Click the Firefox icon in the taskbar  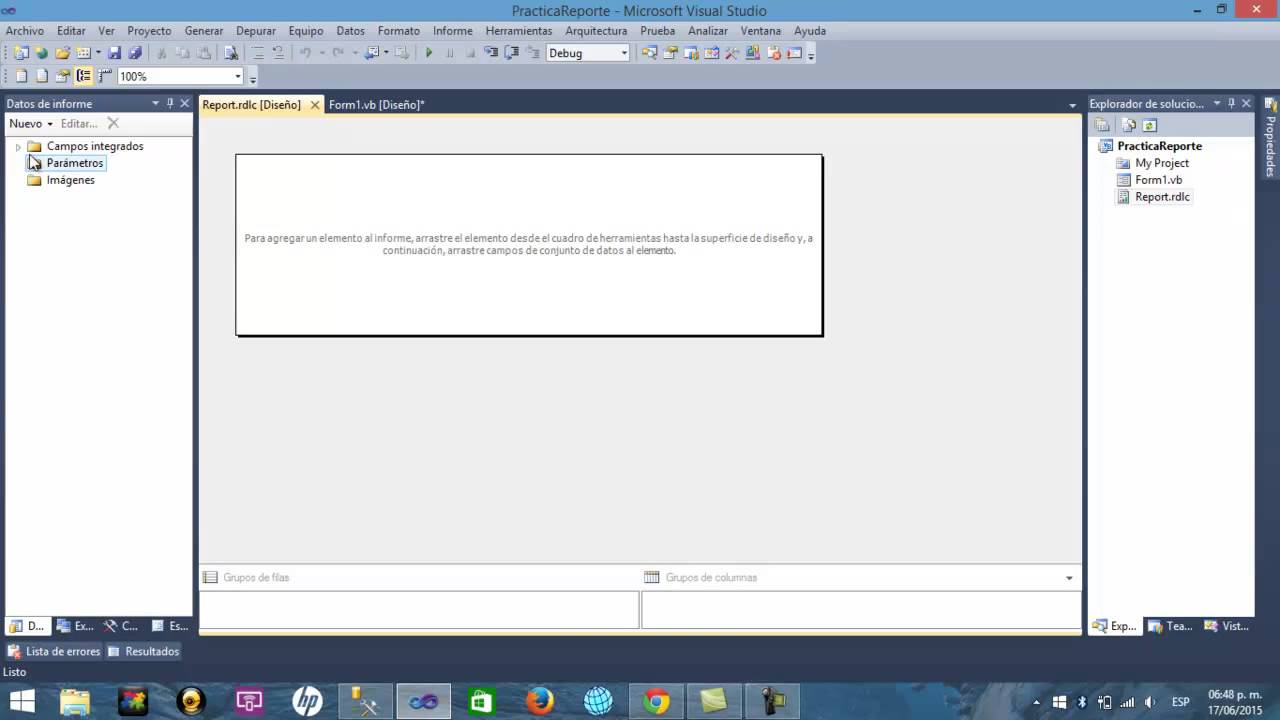pos(540,701)
